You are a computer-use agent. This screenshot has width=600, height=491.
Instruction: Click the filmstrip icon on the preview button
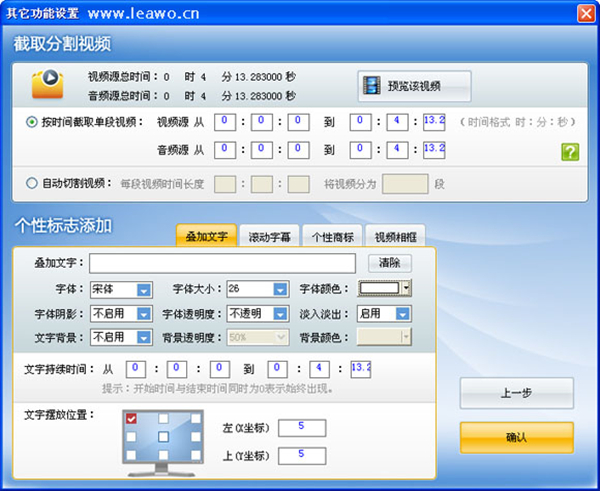[x=372, y=86]
